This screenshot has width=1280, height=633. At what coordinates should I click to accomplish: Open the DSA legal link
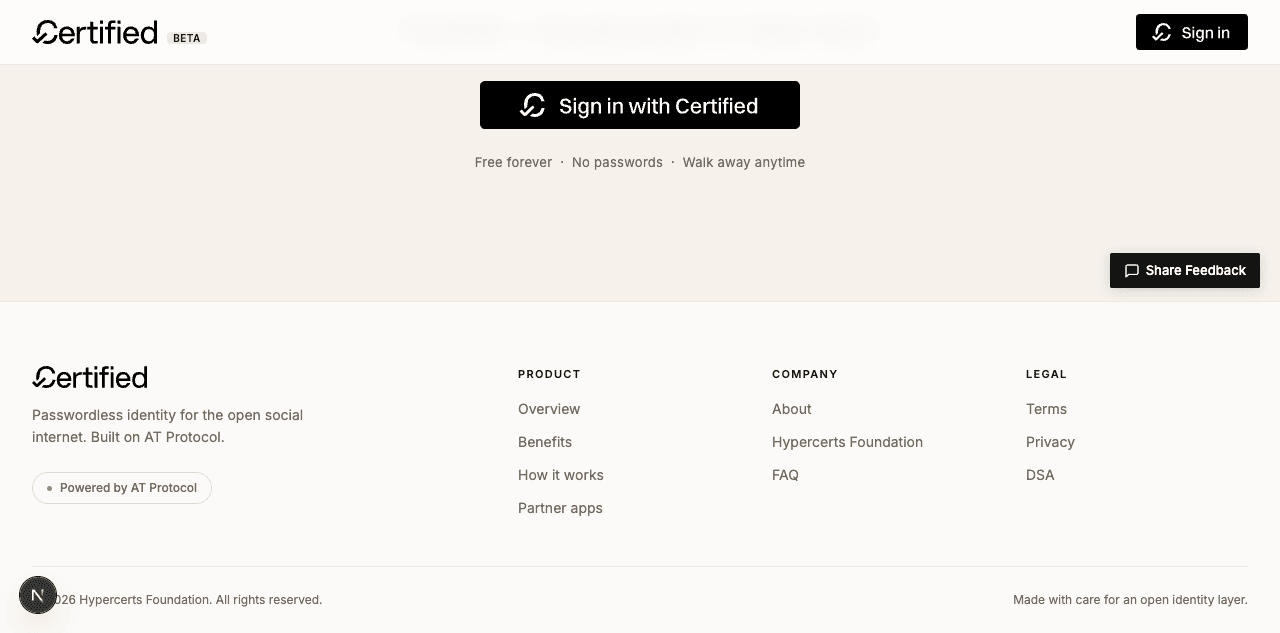point(1040,475)
